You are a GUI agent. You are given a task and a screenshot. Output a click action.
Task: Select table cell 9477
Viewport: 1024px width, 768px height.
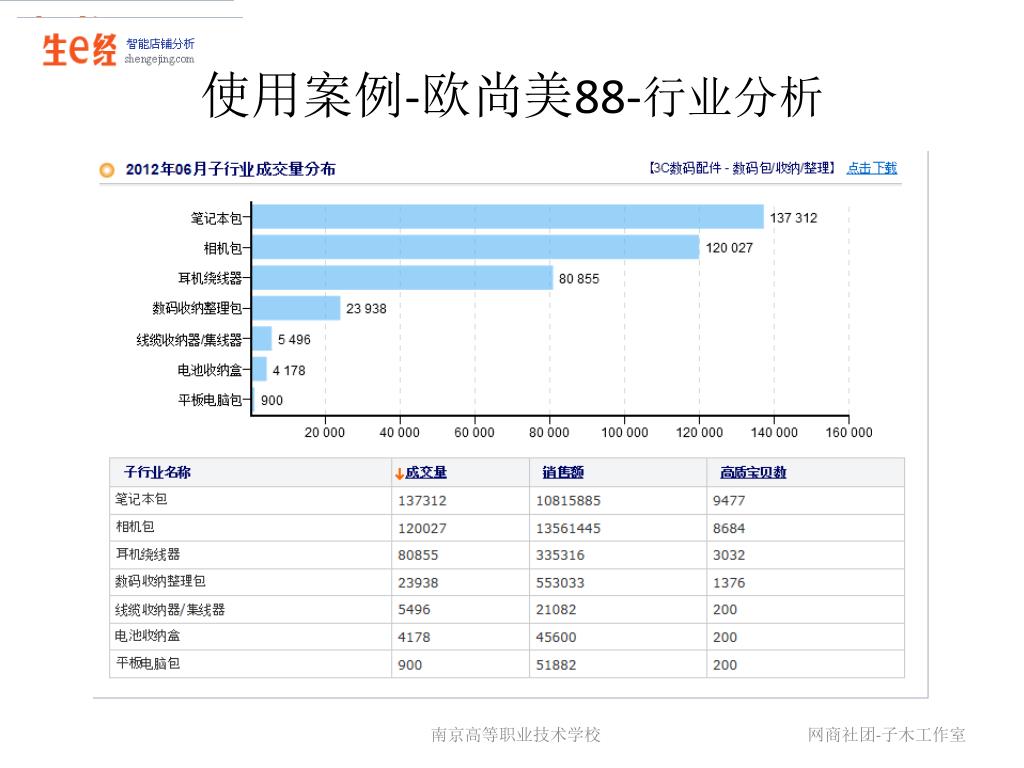tap(729, 501)
